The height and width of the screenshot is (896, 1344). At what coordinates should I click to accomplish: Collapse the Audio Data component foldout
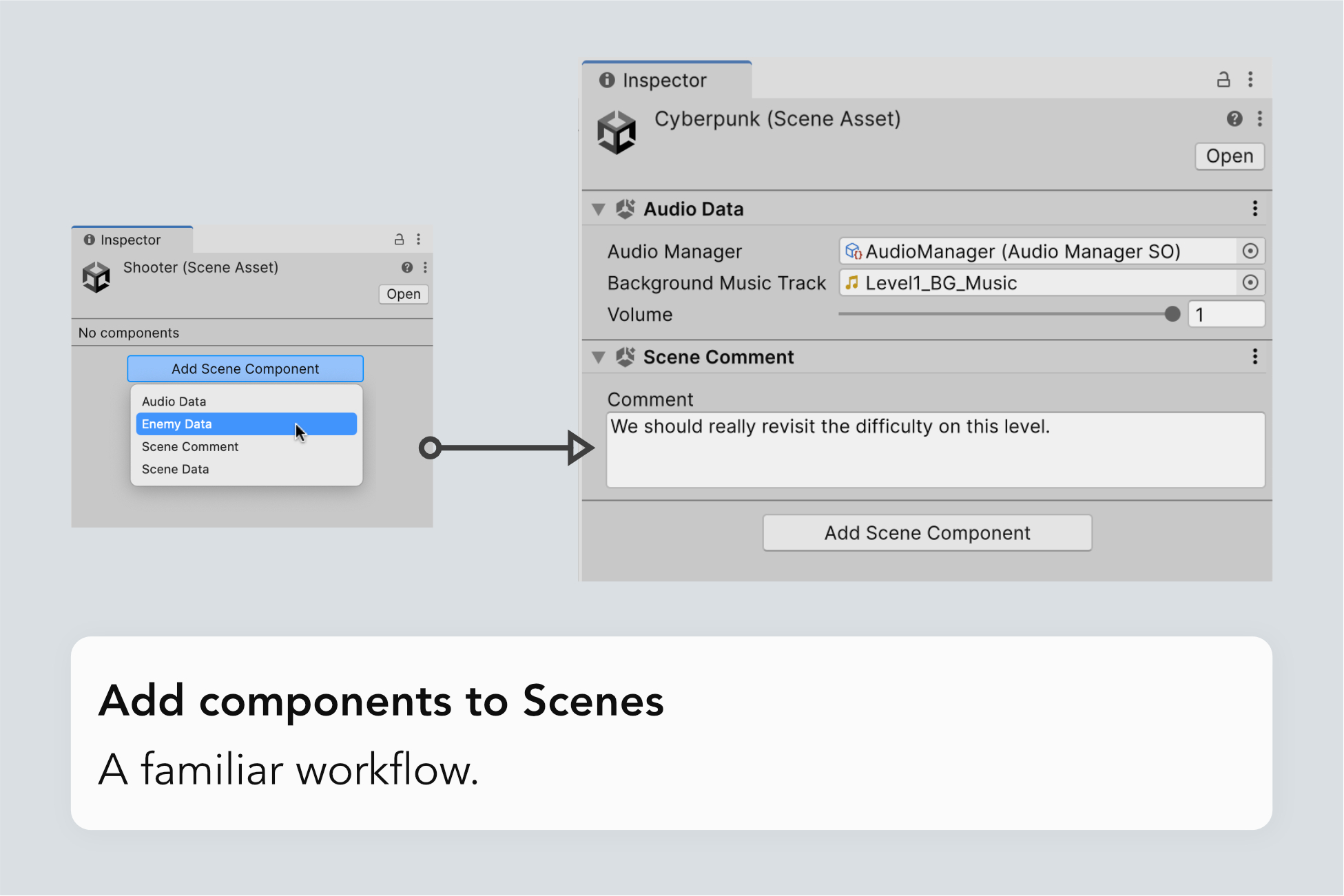pos(598,209)
